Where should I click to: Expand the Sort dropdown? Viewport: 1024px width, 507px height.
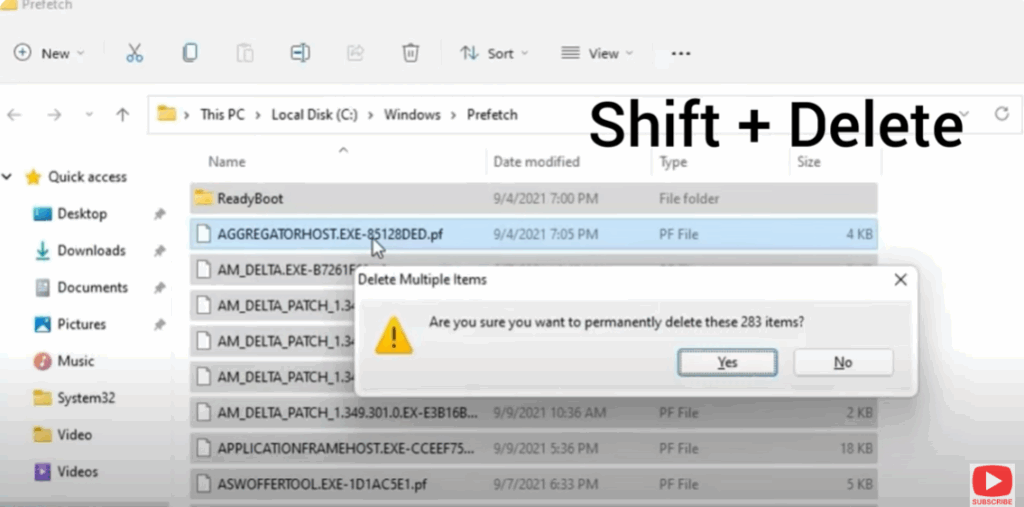(x=494, y=53)
